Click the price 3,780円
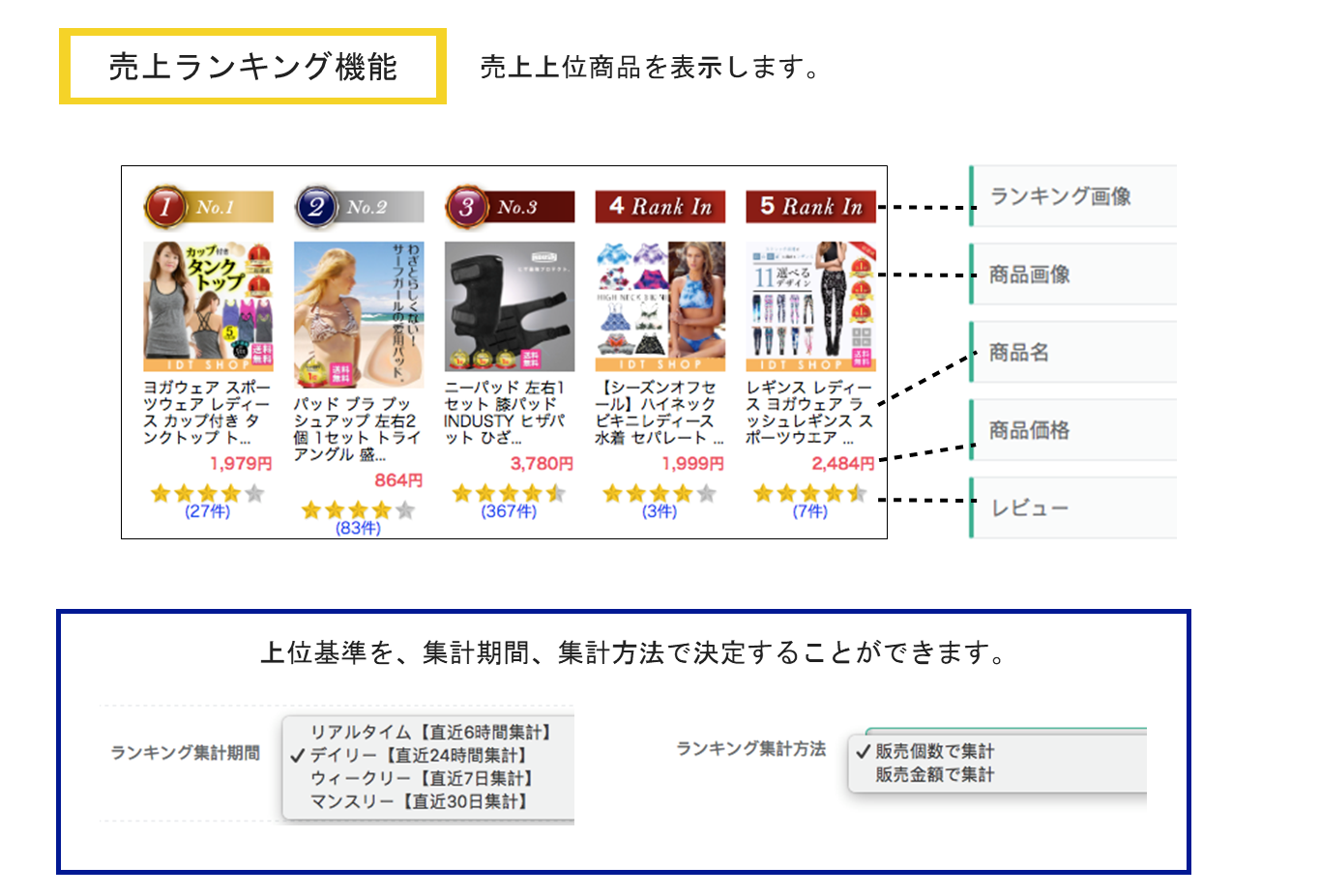Image resolution: width=1320 pixels, height=896 pixels. point(542,464)
